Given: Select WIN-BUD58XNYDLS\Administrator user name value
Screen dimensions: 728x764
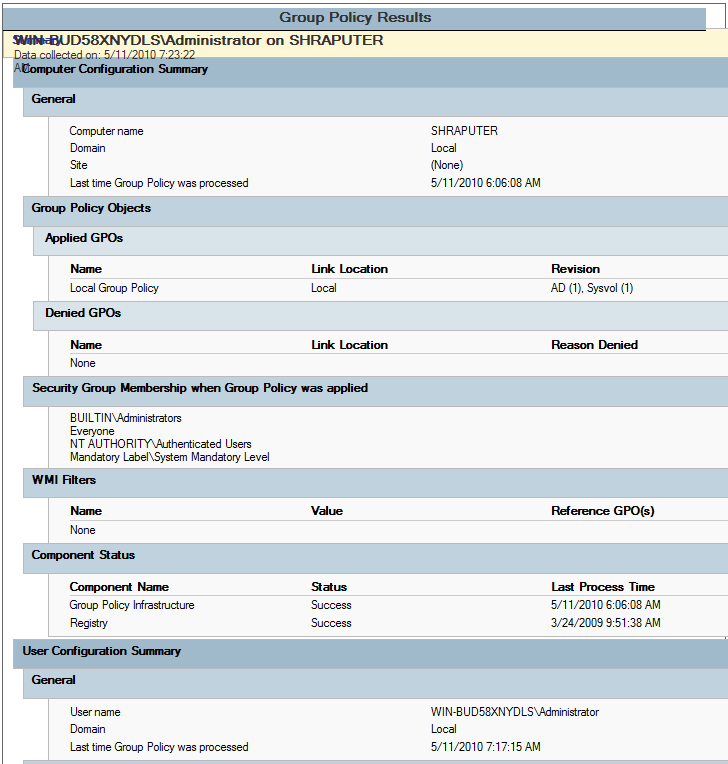Looking at the screenshot, I should point(515,712).
